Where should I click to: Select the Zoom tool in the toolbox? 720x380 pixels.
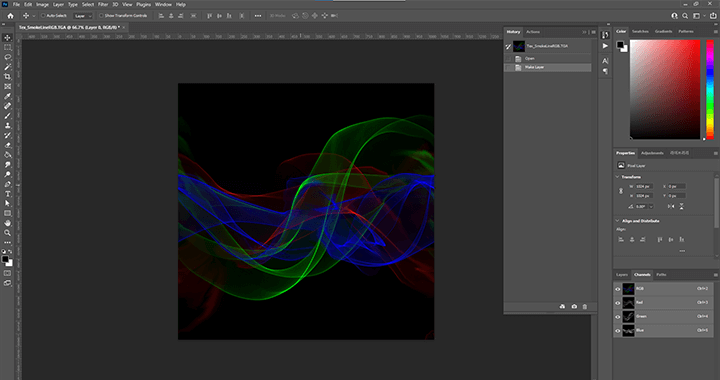pyautogui.click(x=7, y=233)
